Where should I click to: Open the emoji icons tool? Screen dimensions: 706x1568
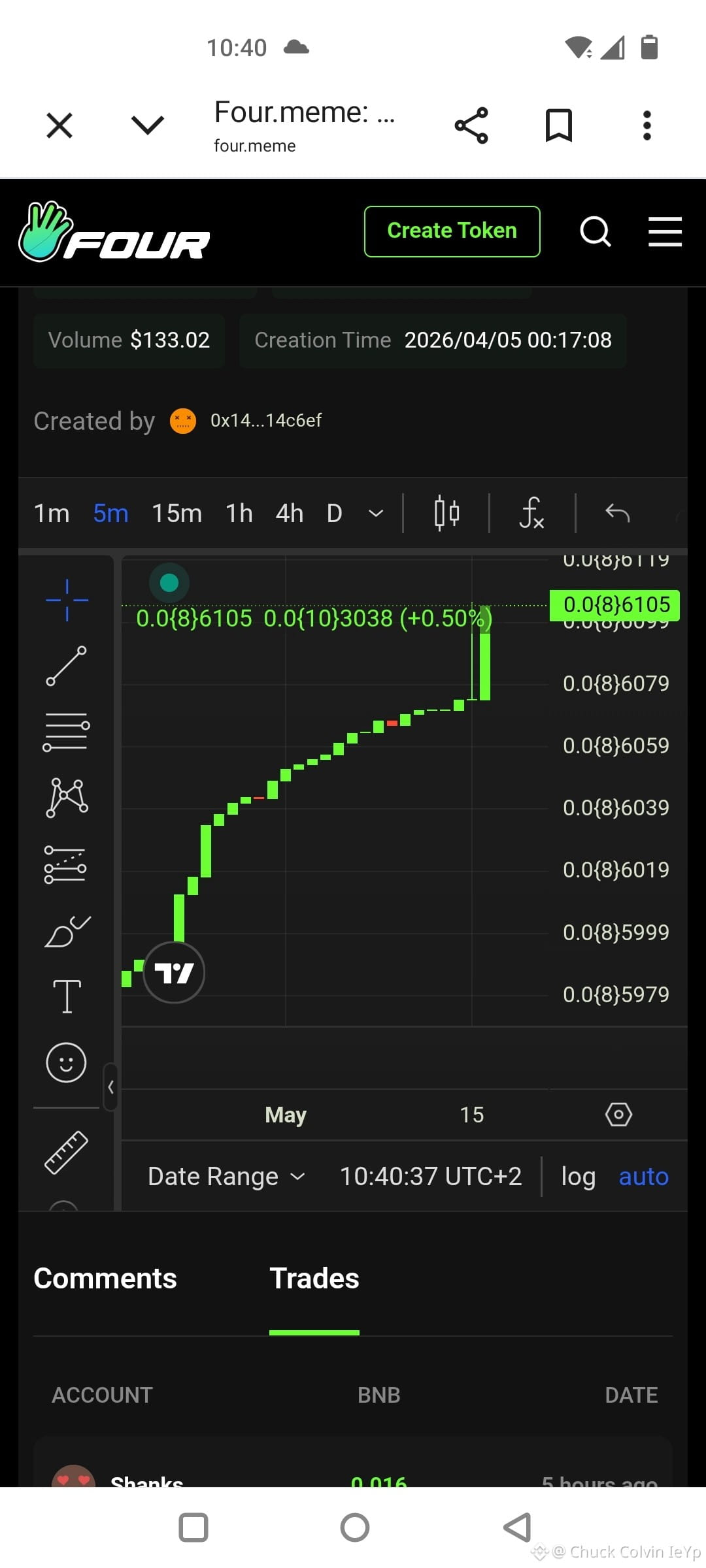click(x=66, y=1062)
